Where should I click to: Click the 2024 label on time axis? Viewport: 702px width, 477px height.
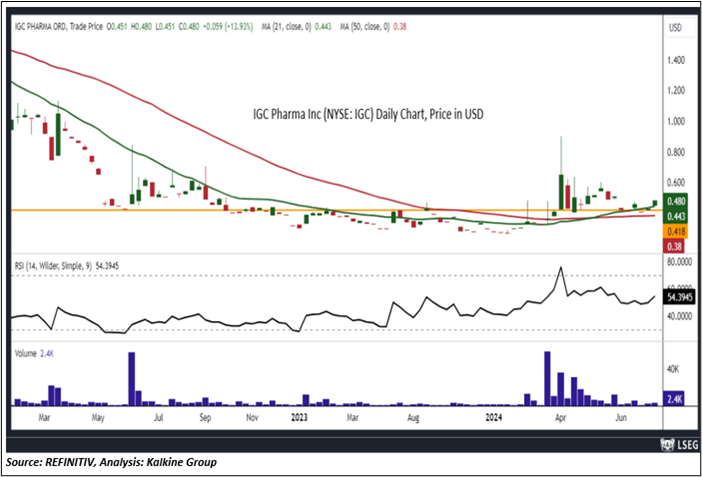(494, 417)
